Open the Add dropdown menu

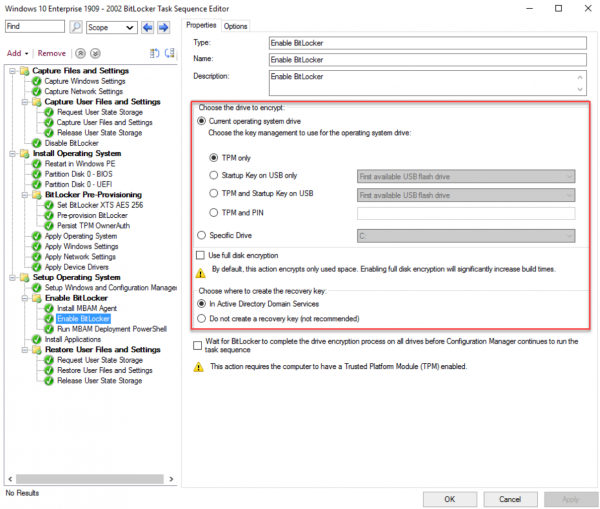click(x=17, y=53)
